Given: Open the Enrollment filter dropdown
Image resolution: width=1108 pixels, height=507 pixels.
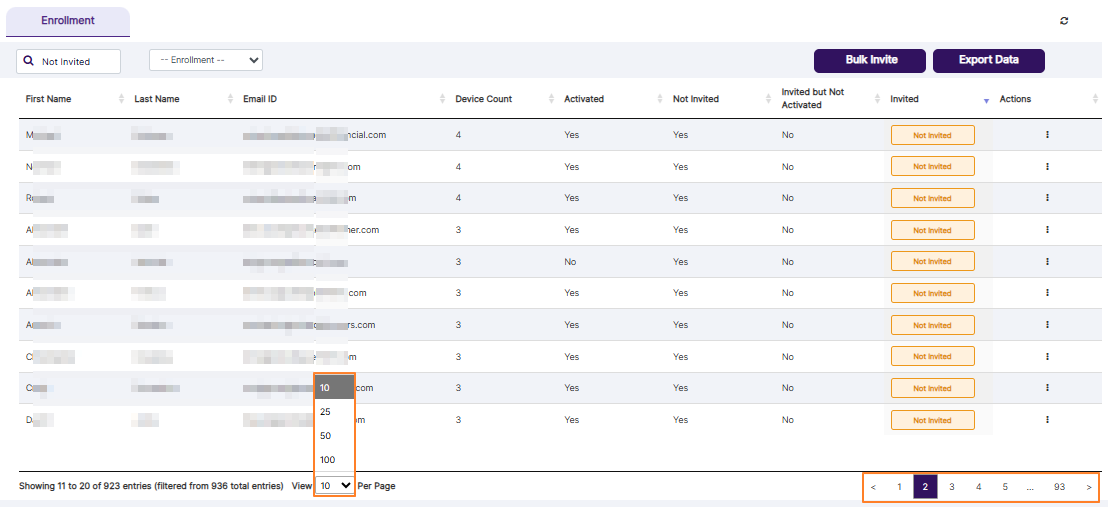Looking at the screenshot, I should click(206, 60).
